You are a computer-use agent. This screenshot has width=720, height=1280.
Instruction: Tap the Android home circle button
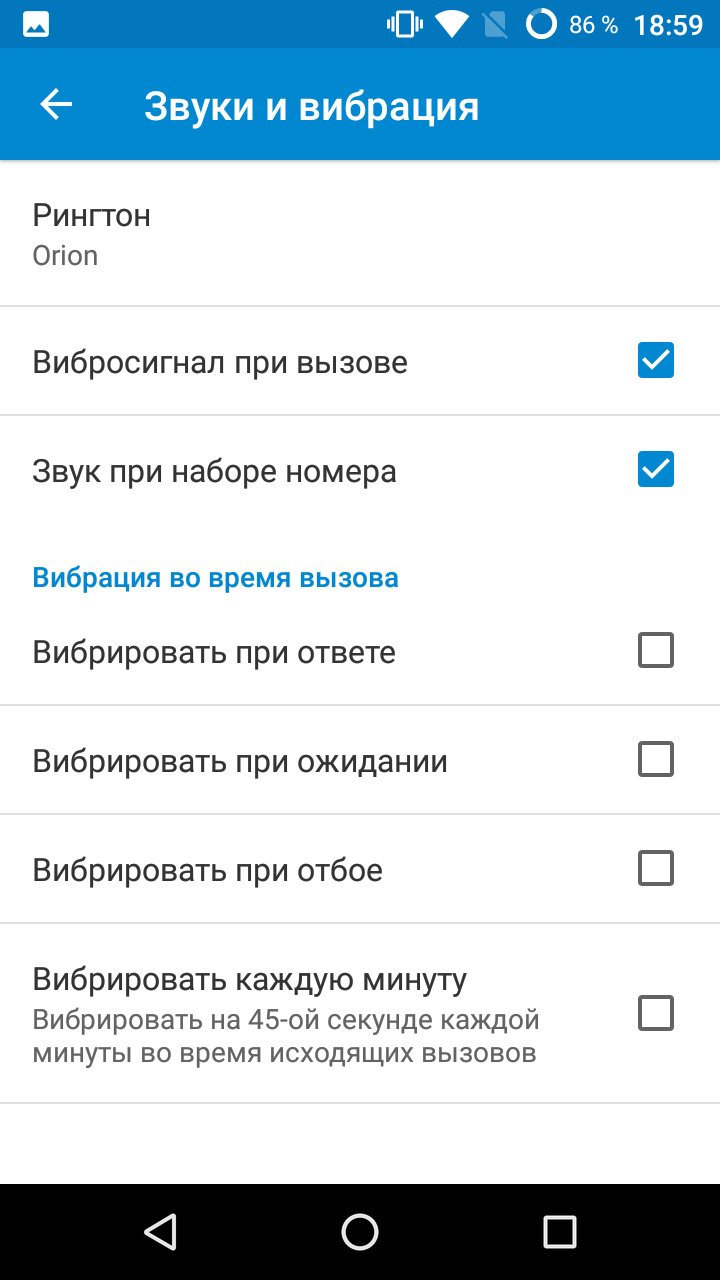click(x=360, y=1232)
